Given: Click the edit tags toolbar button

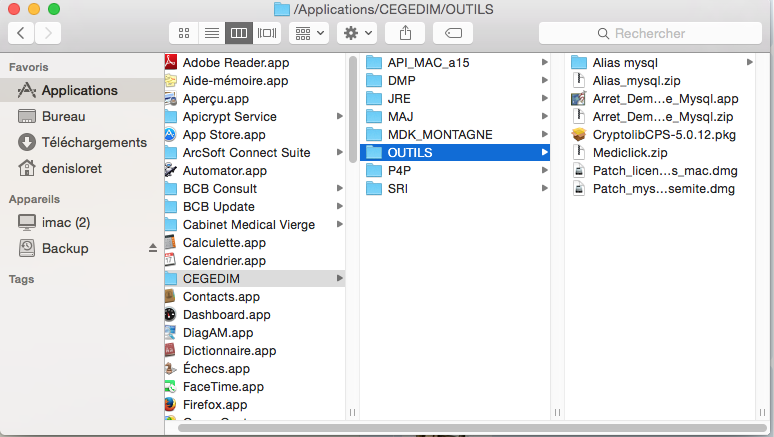Looking at the screenshot, I should pos(453,33).
